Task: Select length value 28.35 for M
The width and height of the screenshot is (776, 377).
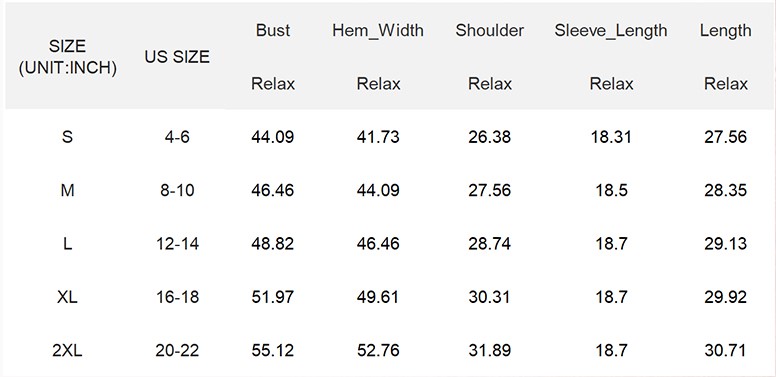Action: (726, 190)
